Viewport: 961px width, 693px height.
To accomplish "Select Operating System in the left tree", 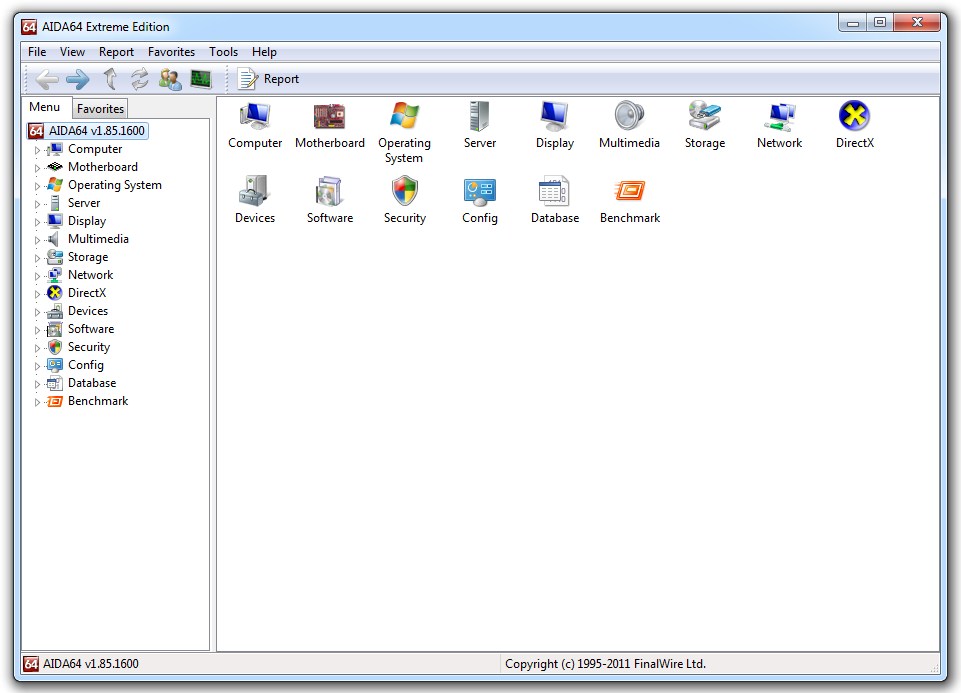I will 115,185.
